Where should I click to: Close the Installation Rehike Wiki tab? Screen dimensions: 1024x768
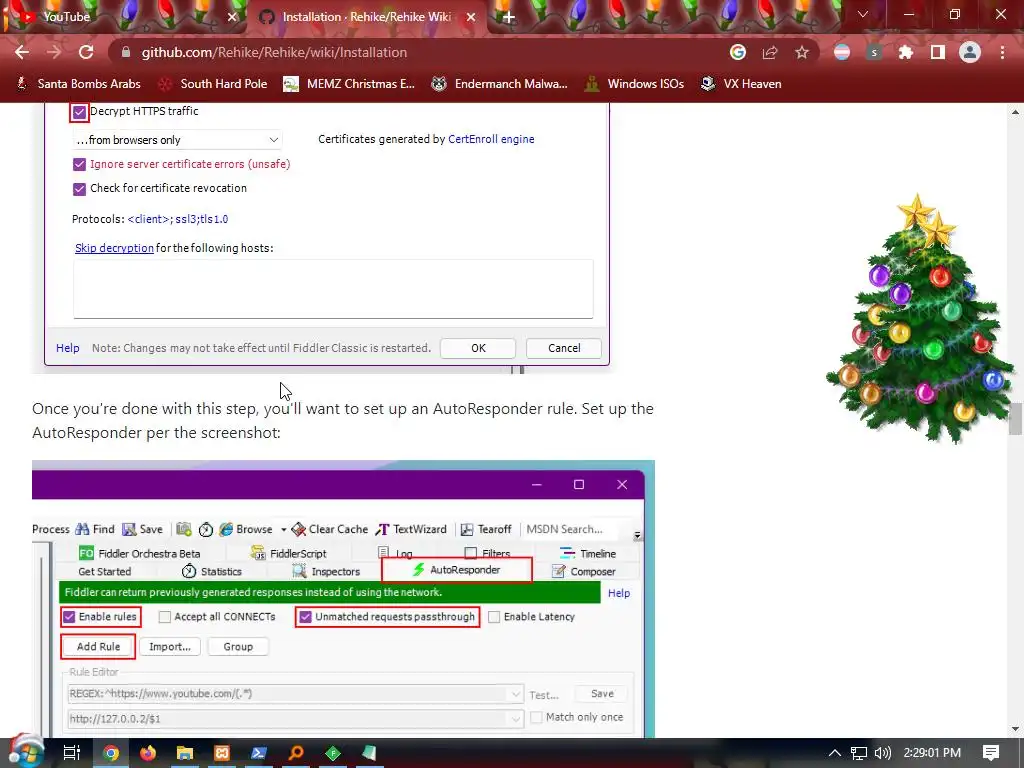coord(470,18)
